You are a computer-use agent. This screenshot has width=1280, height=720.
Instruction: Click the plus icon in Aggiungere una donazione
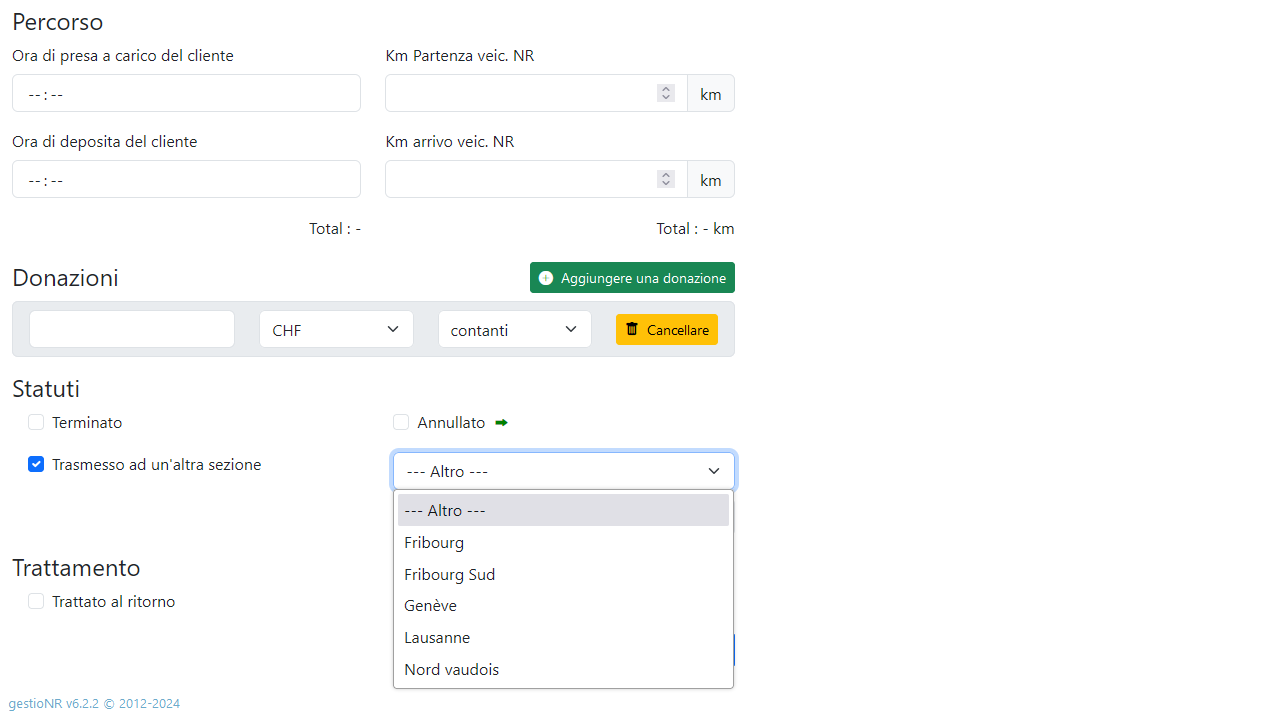pyautogui.click(x=546, y=278)
